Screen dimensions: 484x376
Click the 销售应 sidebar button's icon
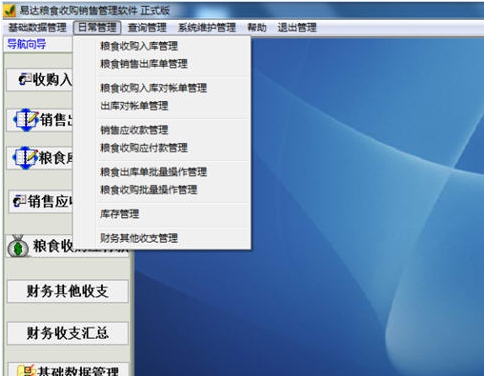pyautogui.click(x=19, y=201)
